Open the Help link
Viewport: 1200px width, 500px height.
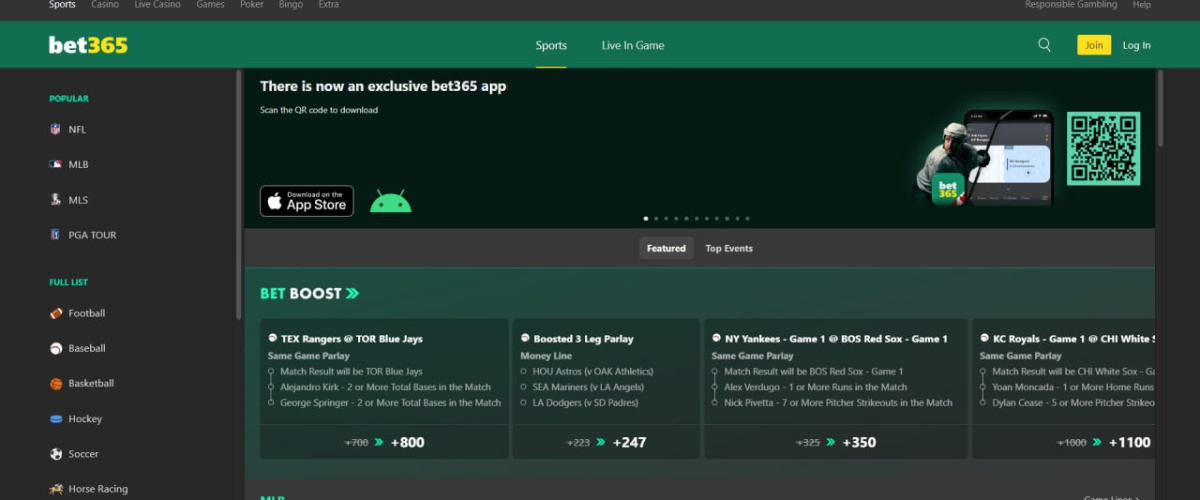click(1142, 5)
